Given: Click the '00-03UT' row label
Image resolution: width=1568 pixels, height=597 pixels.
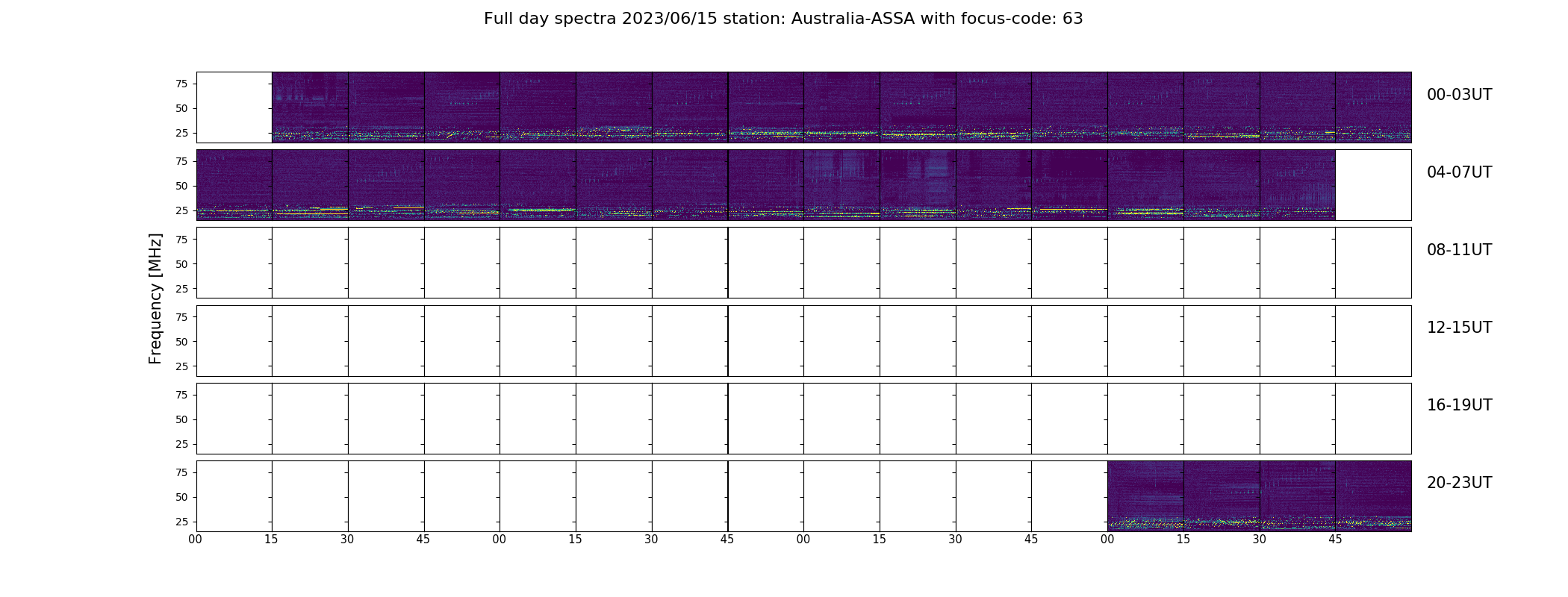Looking at the screenshot, I should (x=1459, y=95).
